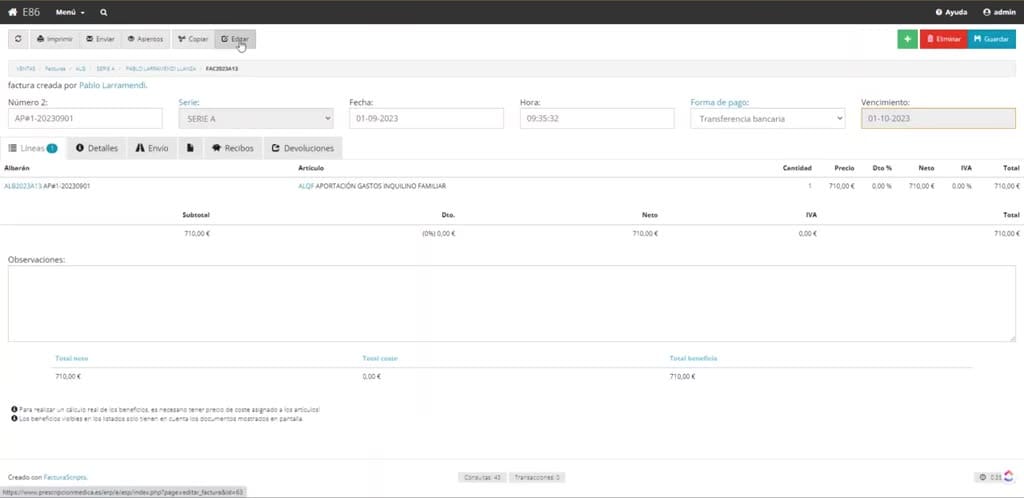
Task: Focus the Fecha date field
Action: [x=426, y=118]
